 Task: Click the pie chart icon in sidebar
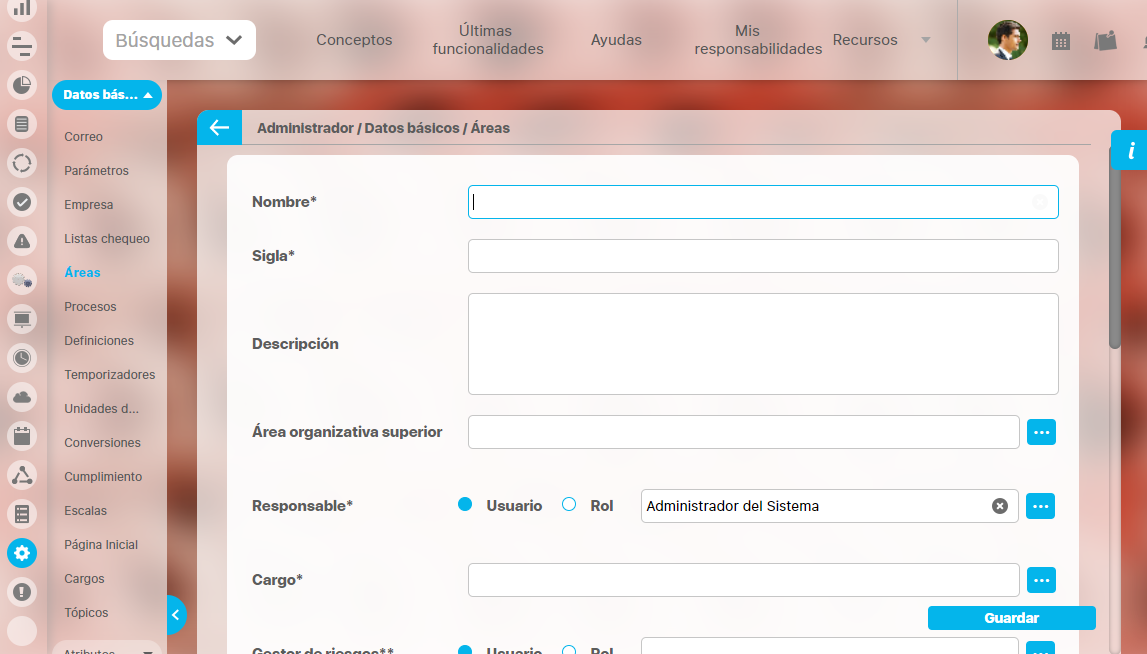click(22, 84)
